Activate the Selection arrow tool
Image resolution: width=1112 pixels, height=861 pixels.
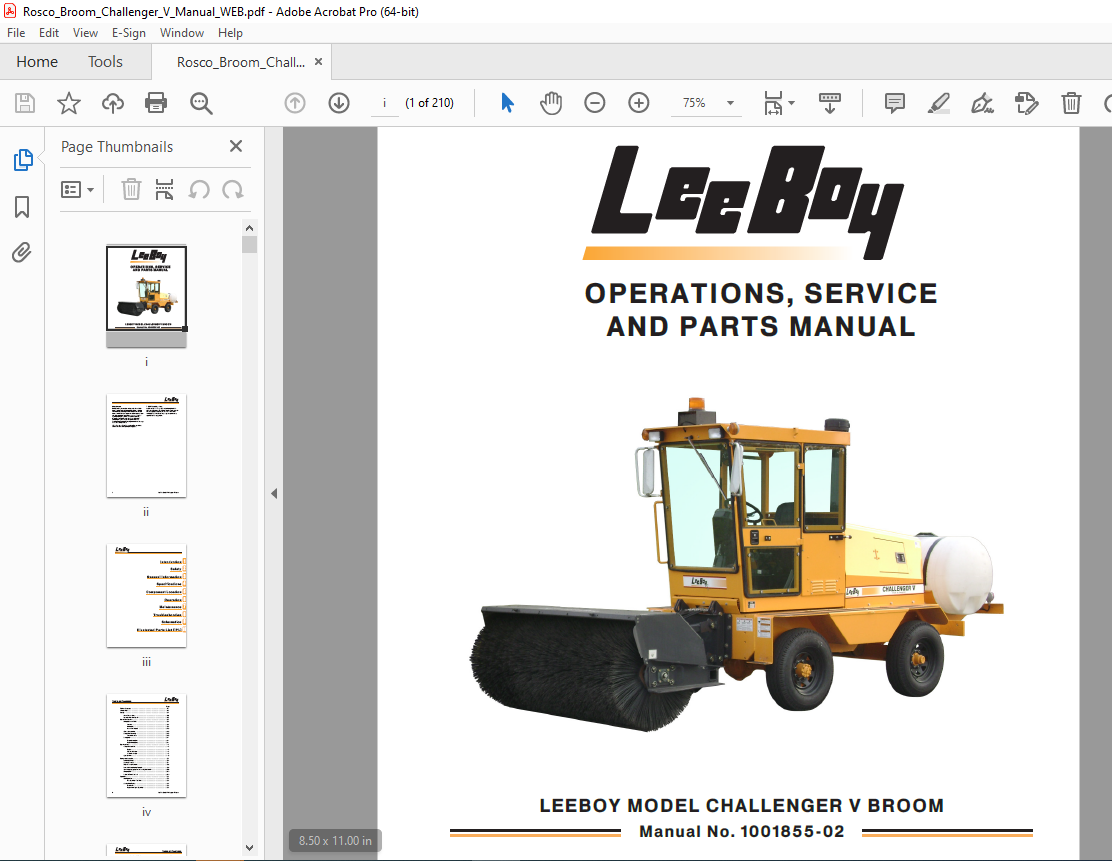(507, 103)
